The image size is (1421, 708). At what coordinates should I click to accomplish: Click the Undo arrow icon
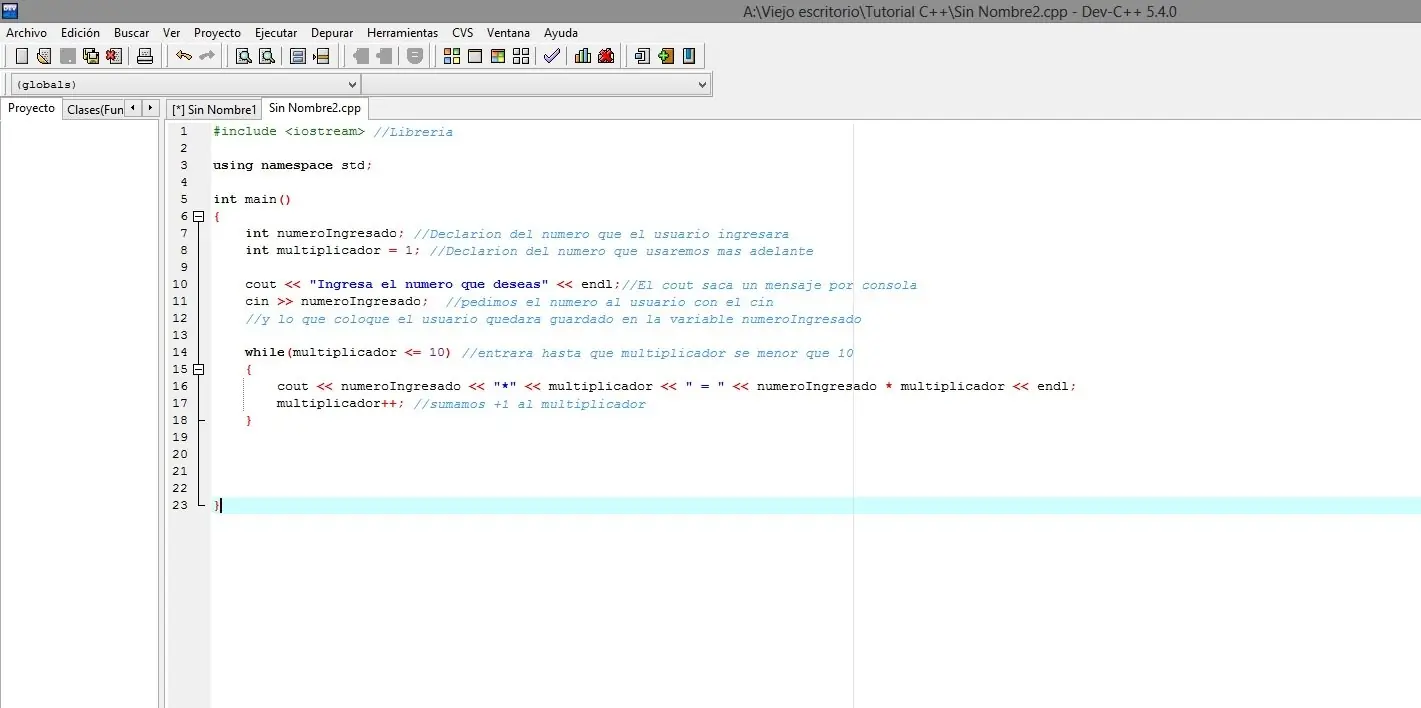(x=183, y=56)
